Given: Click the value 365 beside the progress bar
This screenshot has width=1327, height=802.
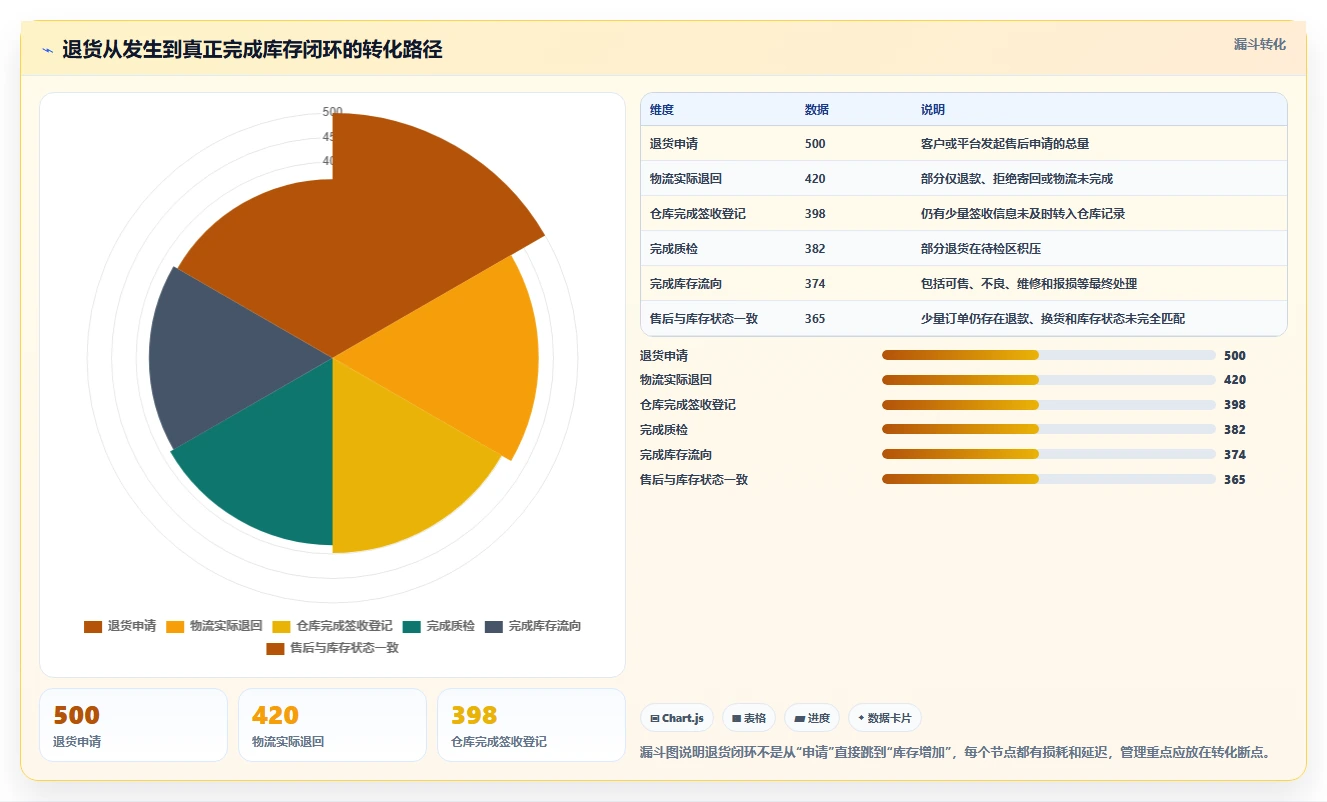Looking at the screenshot, I should tap(1235, 479).
